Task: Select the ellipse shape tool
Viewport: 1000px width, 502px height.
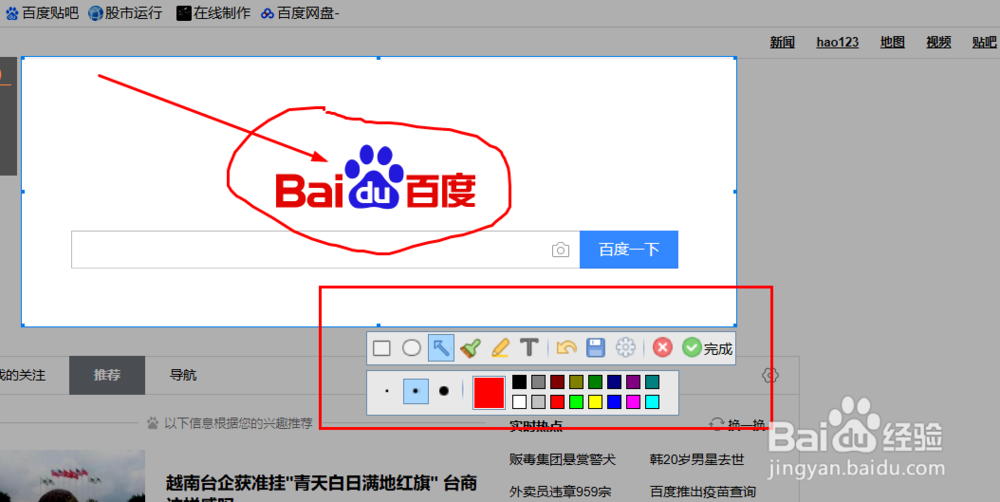Action: tap(411, 348)
